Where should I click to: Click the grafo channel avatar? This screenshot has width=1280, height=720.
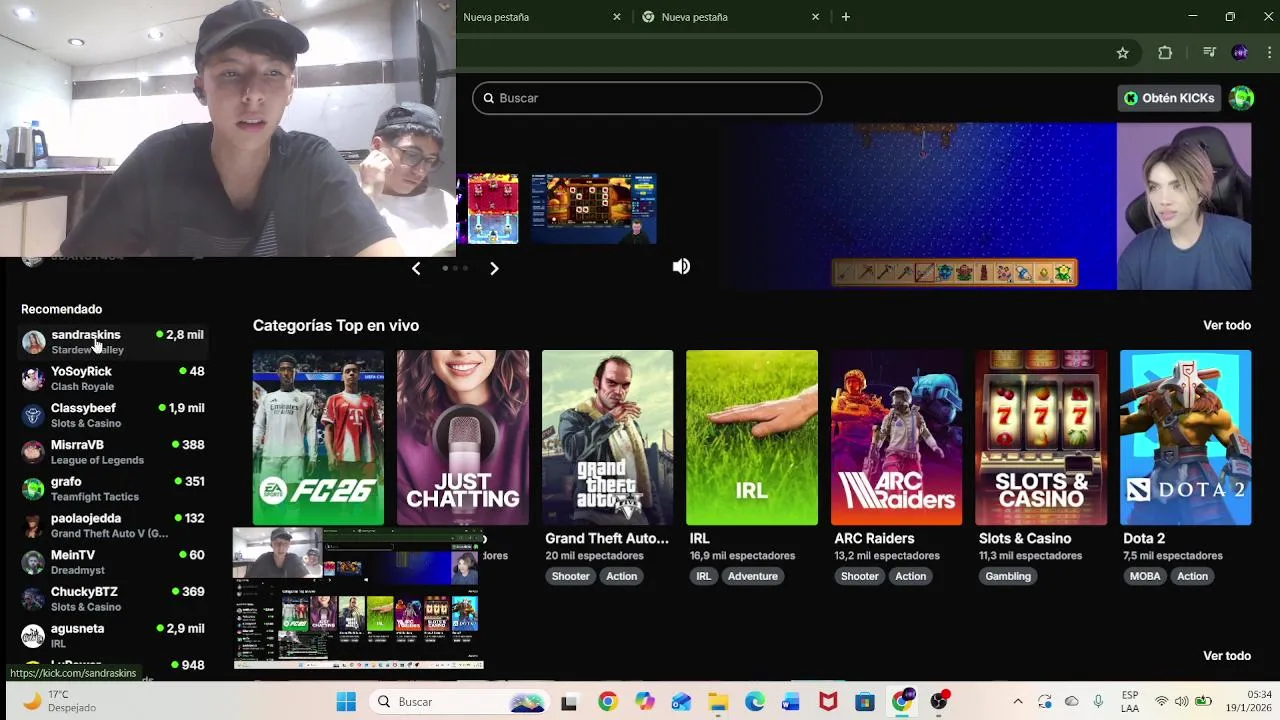click(x=33, y=489)
